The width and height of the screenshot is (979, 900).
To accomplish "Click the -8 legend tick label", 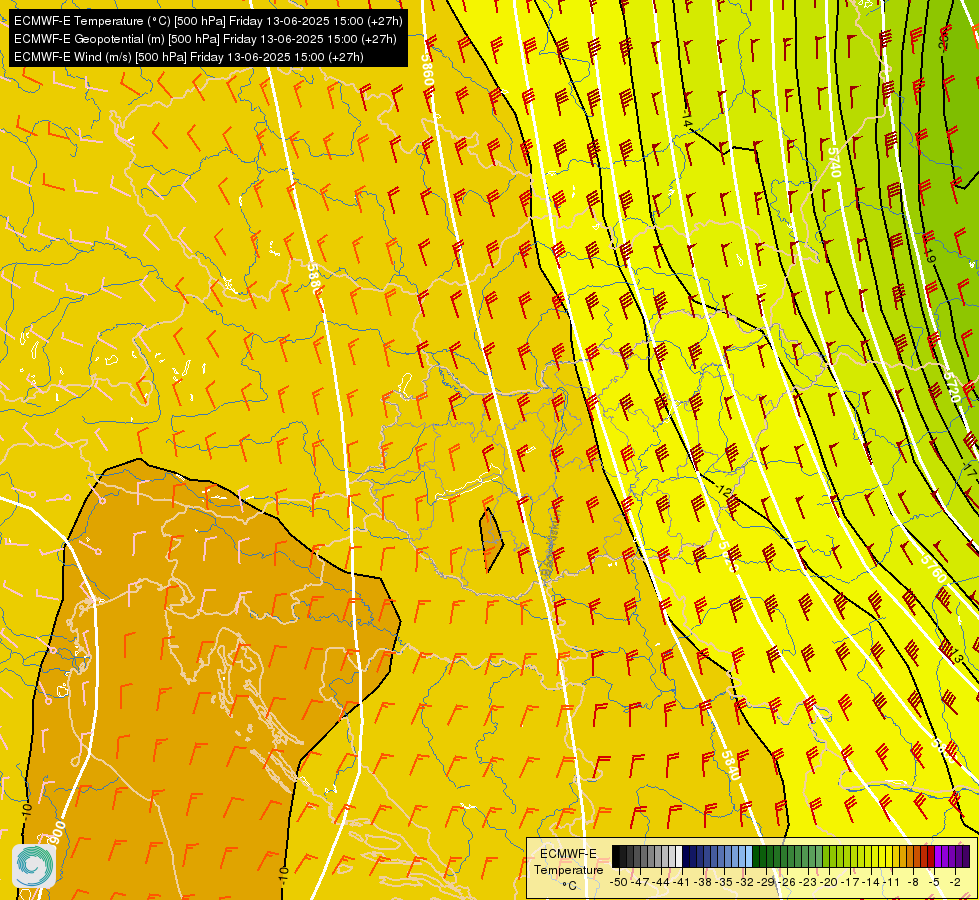I will tap(913, 883).
